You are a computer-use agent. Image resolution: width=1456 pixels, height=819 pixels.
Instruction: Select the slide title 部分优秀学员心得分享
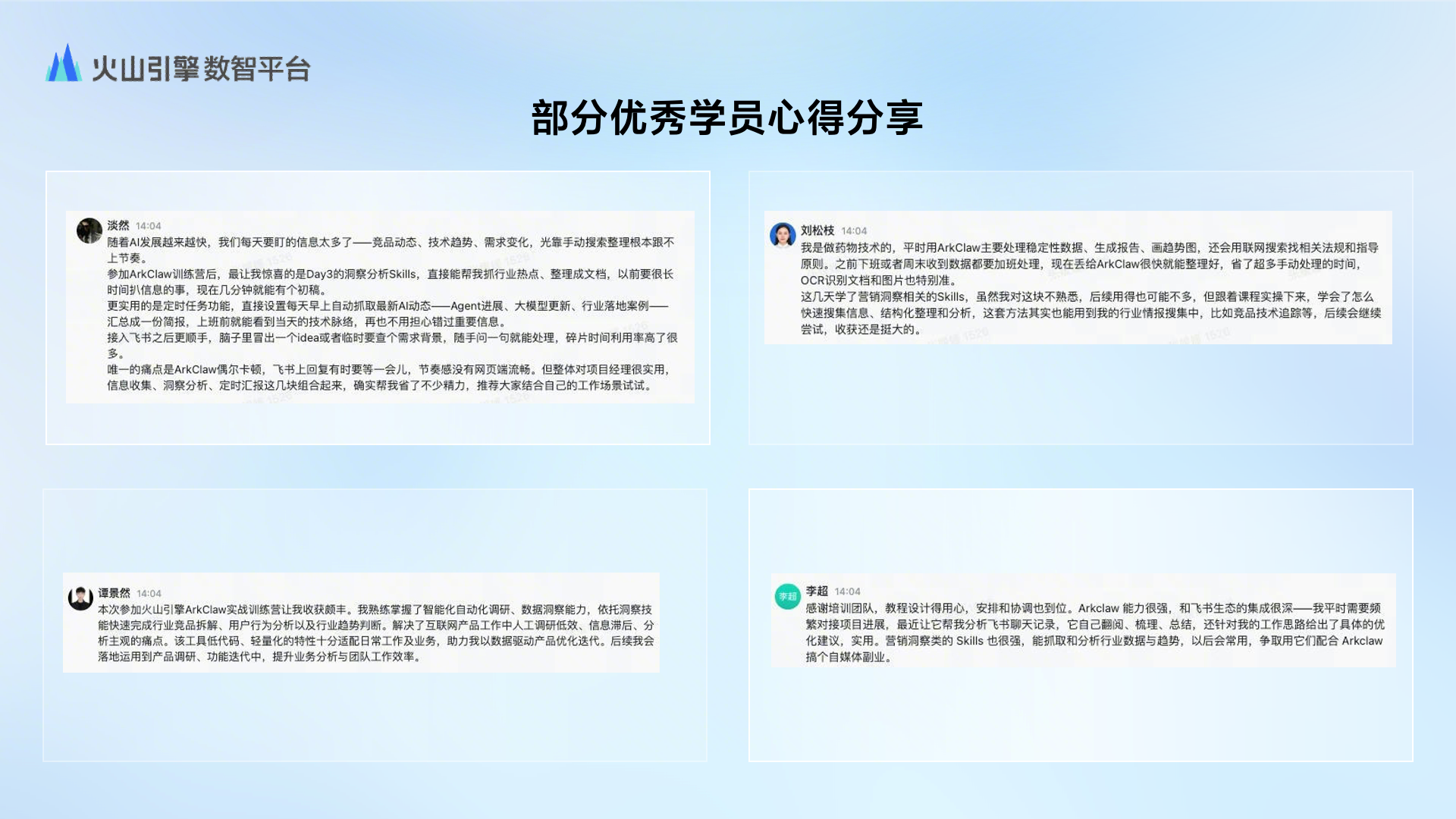[727, 118]
